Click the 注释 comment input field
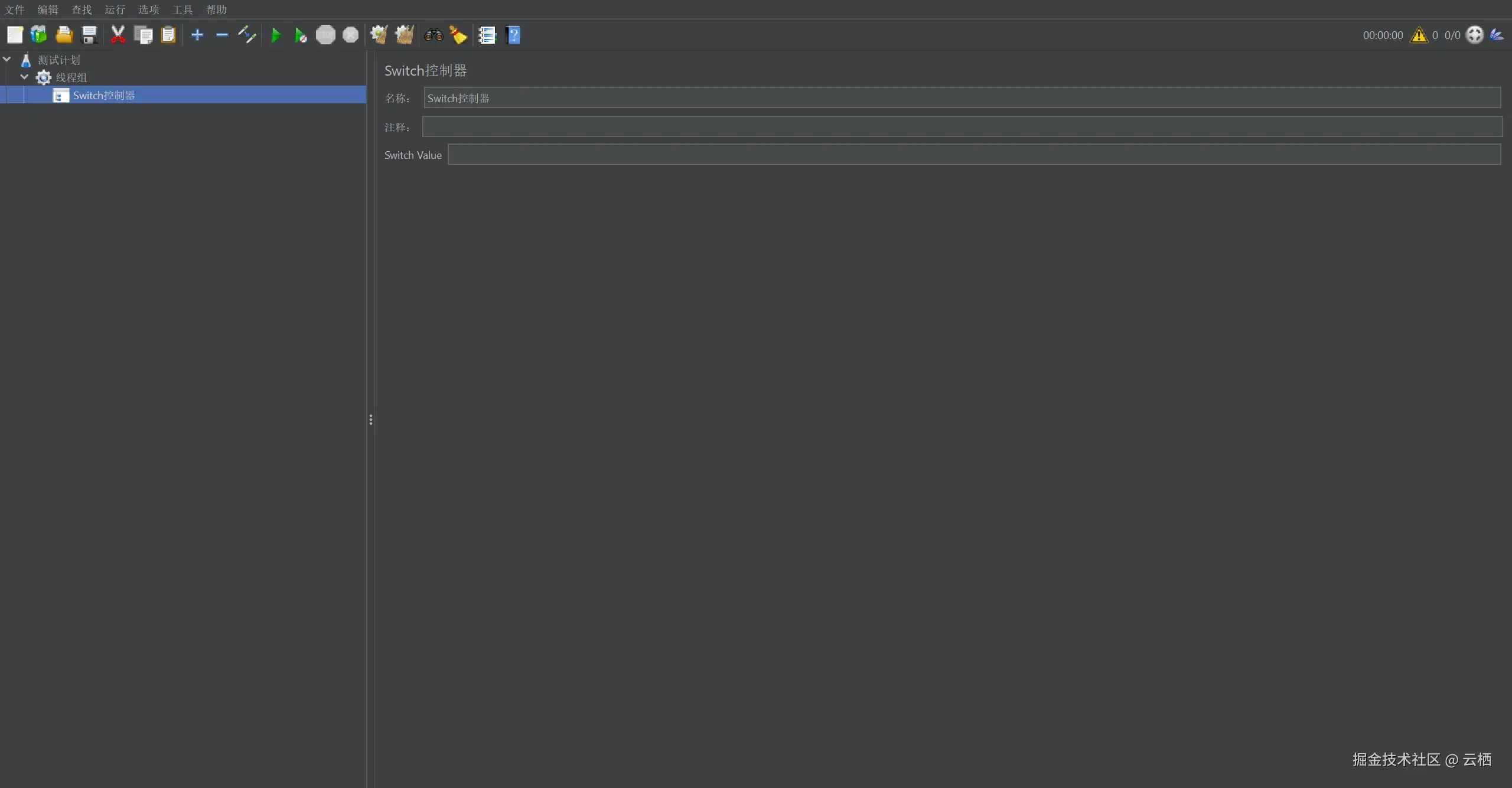Image resolution: width=1512 pixels, height=788 pixels. pyautogui.click(x=962, y=126)
